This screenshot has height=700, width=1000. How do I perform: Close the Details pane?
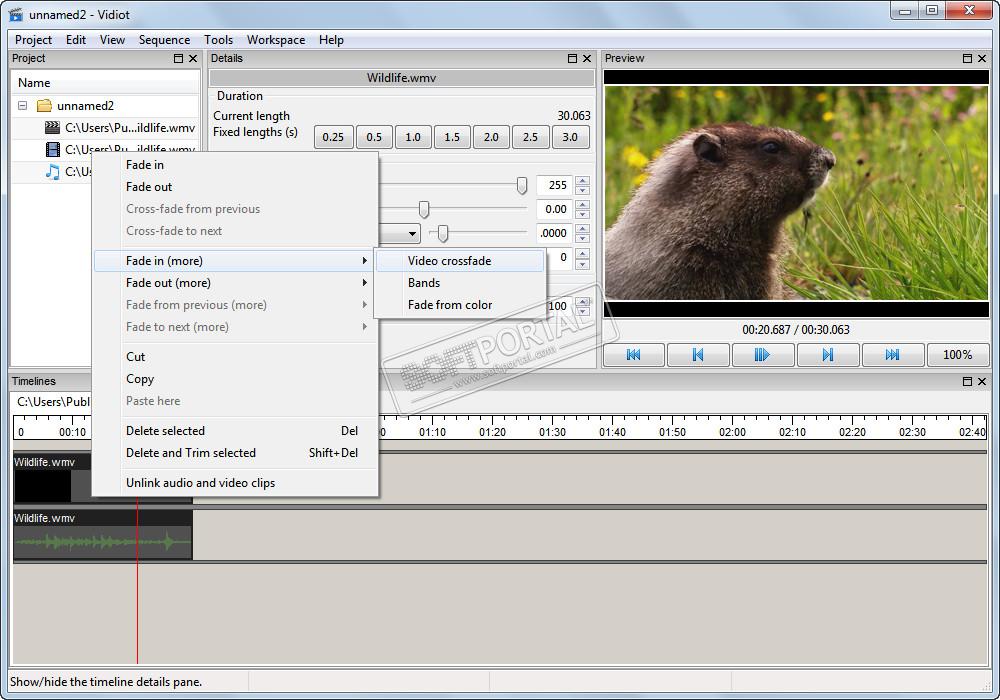coord(587,59)
